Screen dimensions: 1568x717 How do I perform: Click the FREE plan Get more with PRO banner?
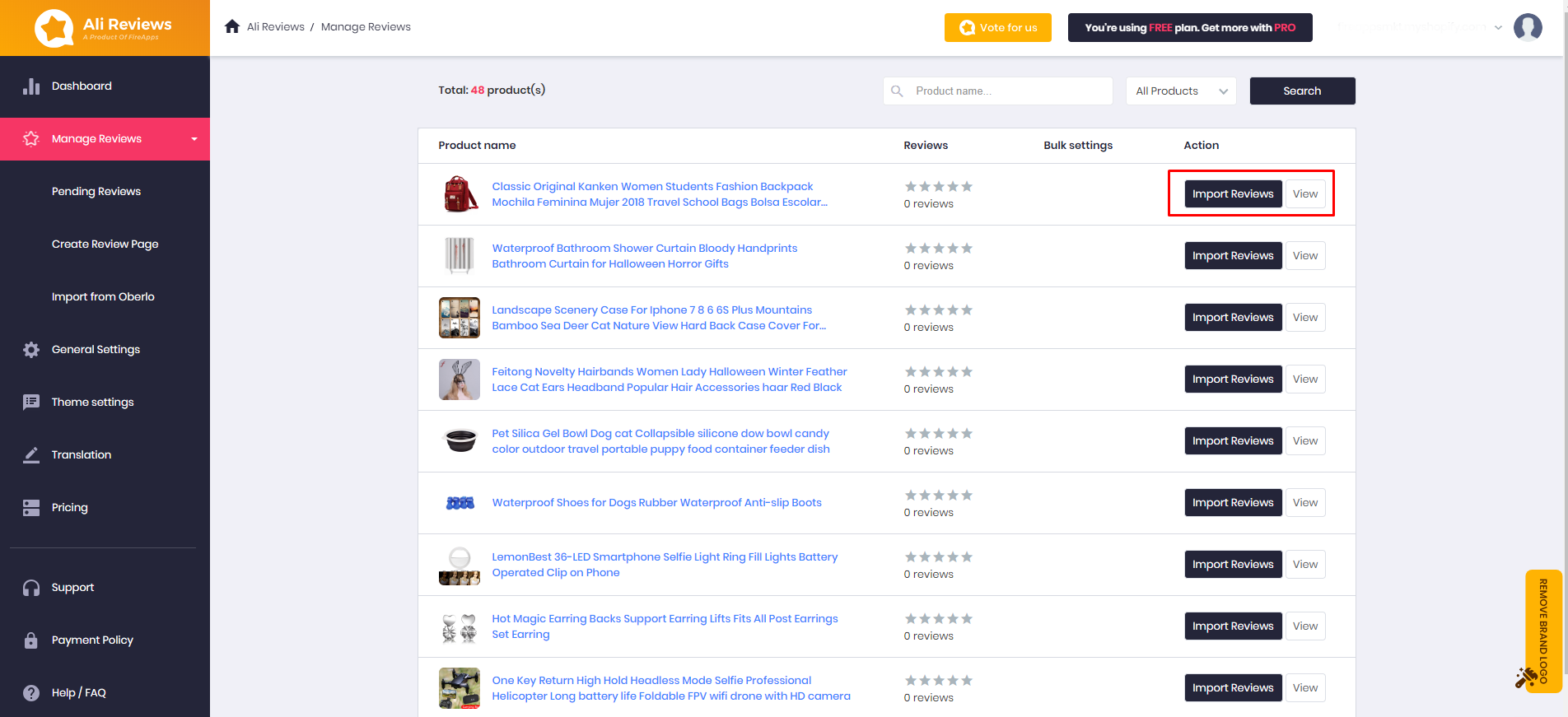(1190, 27)
